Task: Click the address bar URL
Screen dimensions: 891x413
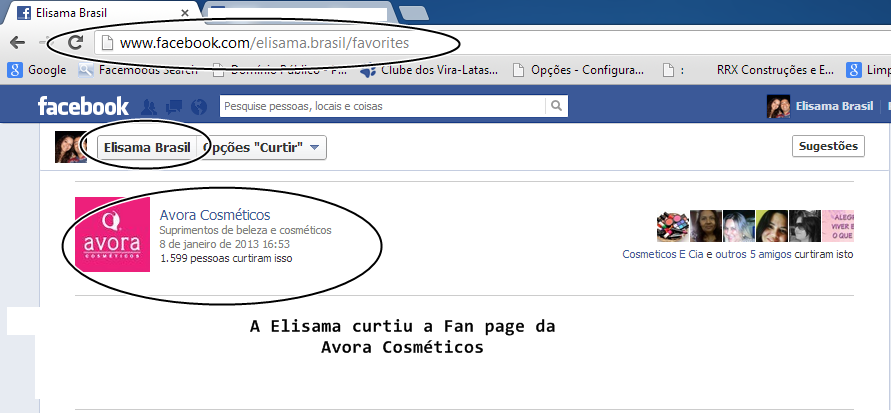Action: tap(264, 43)
